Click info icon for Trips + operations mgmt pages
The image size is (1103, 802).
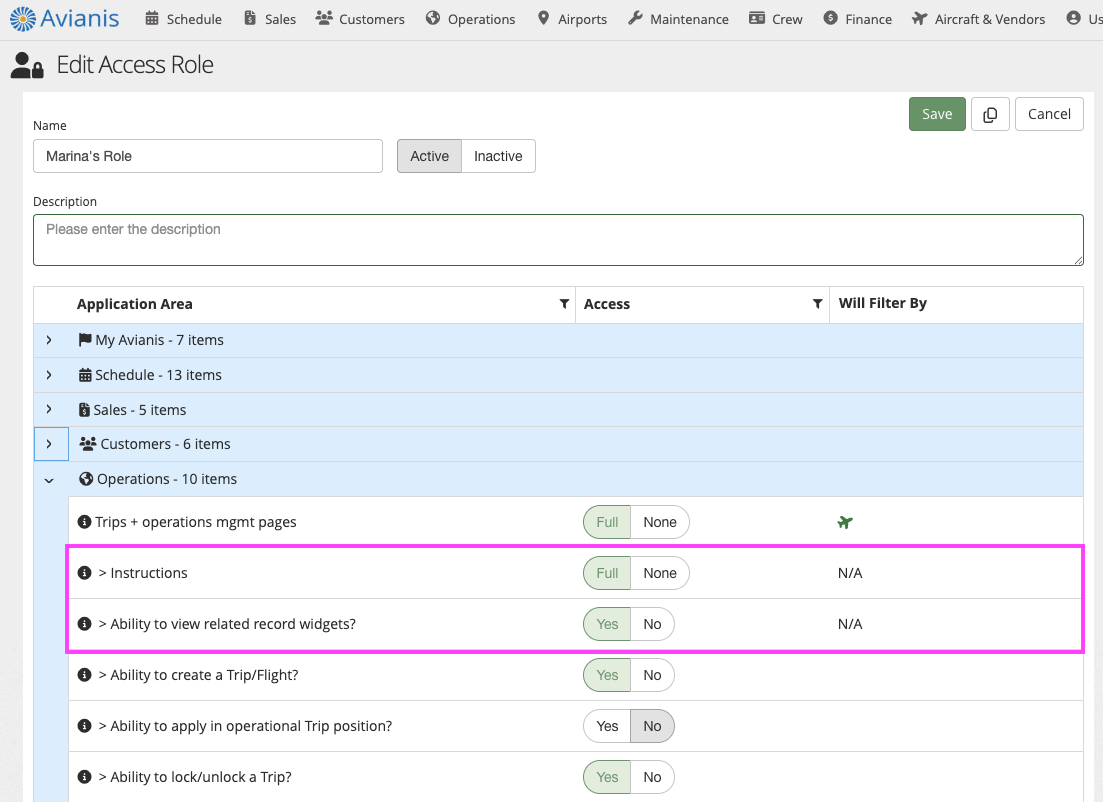(x=85, y=522)
